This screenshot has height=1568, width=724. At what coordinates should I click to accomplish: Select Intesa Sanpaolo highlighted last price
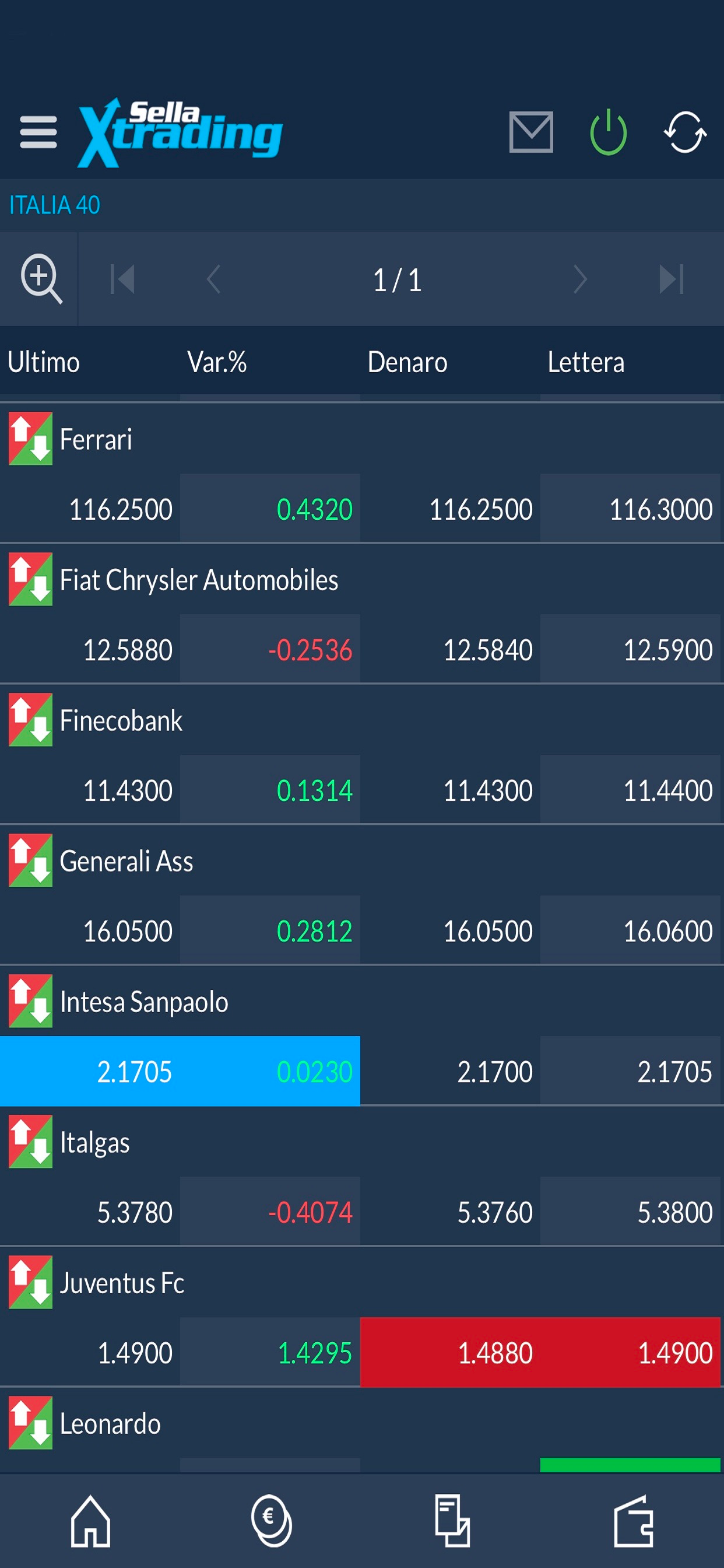point(135,1072)
